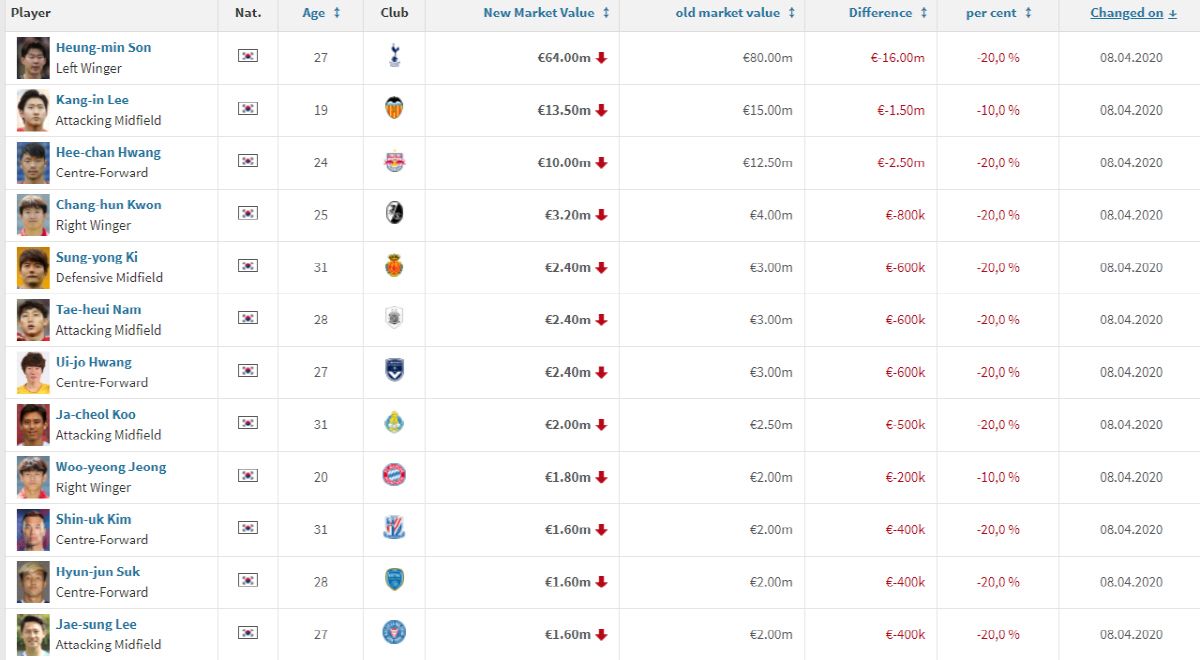Click Bordeaux crest in Ui-jo Hwang row
This screenshot has width=1200, height=660.
[394, 372]
